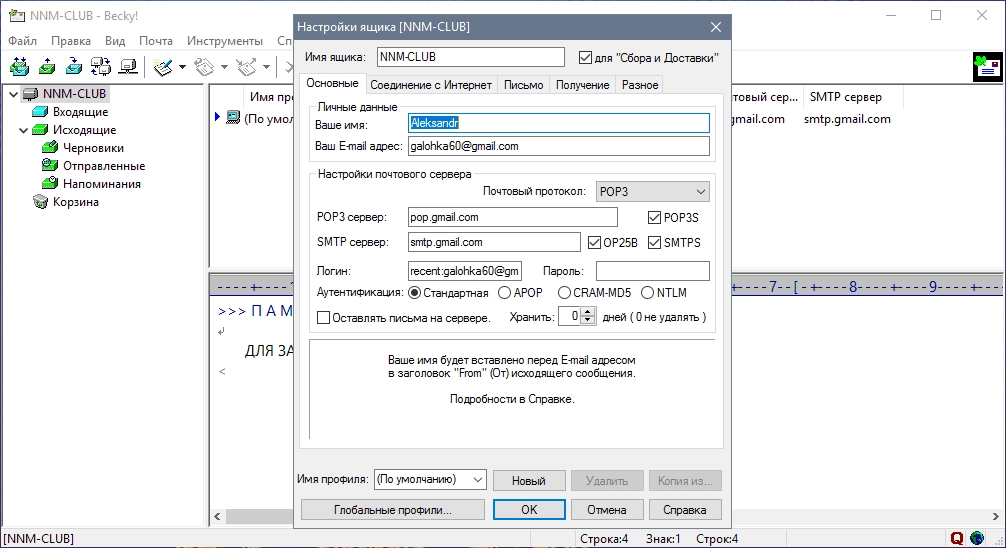Select CRAM-MD5 authentication radio button
Viewport: 1006px width, 548px height.
564,293
